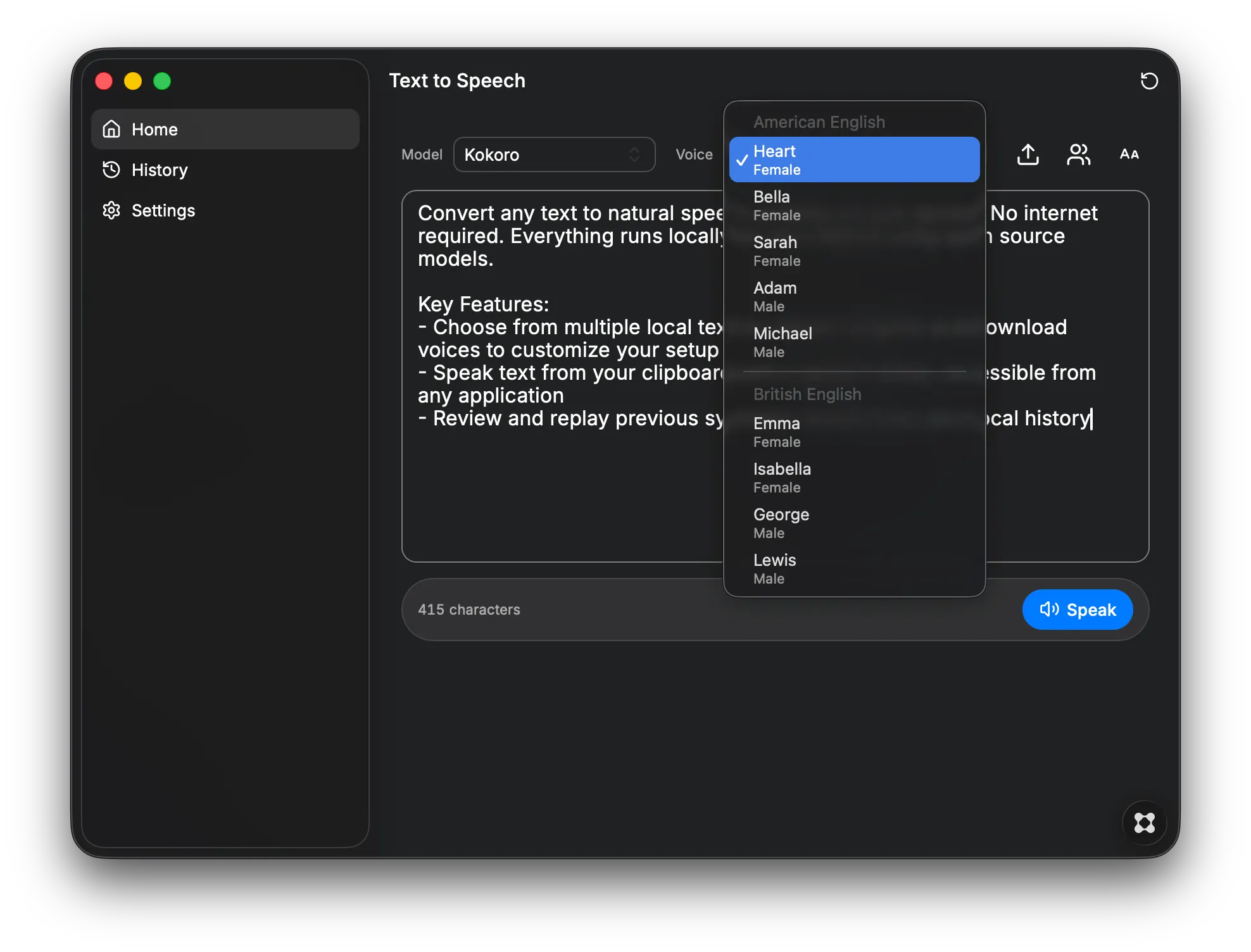Close the window with red button
The width and height of the screenshot is (1251, 952).
point(104,81)
